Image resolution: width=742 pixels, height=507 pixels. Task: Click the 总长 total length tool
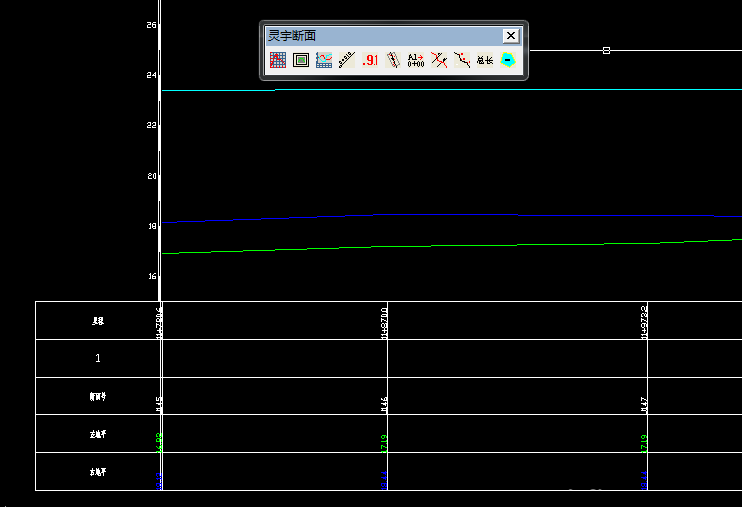pos(485,60)
